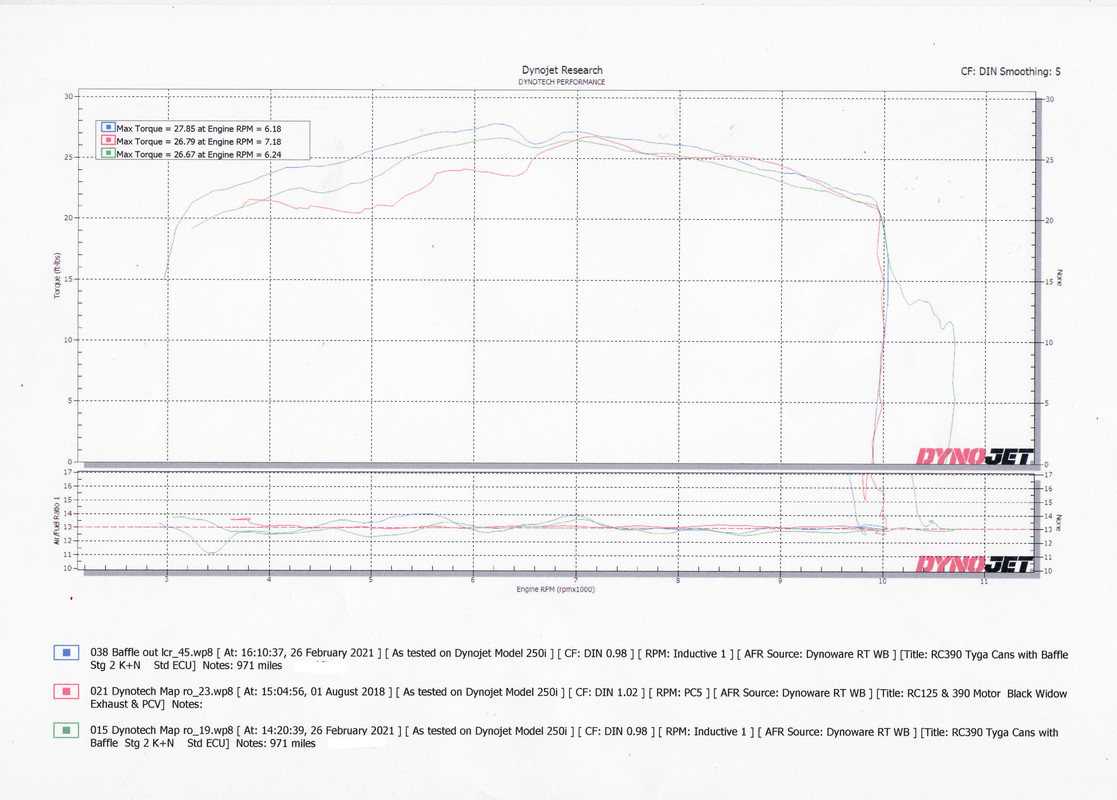1117x800 pixels.
Task: Click the 5 tick on left torque axis
Action: tap(70, 400)
